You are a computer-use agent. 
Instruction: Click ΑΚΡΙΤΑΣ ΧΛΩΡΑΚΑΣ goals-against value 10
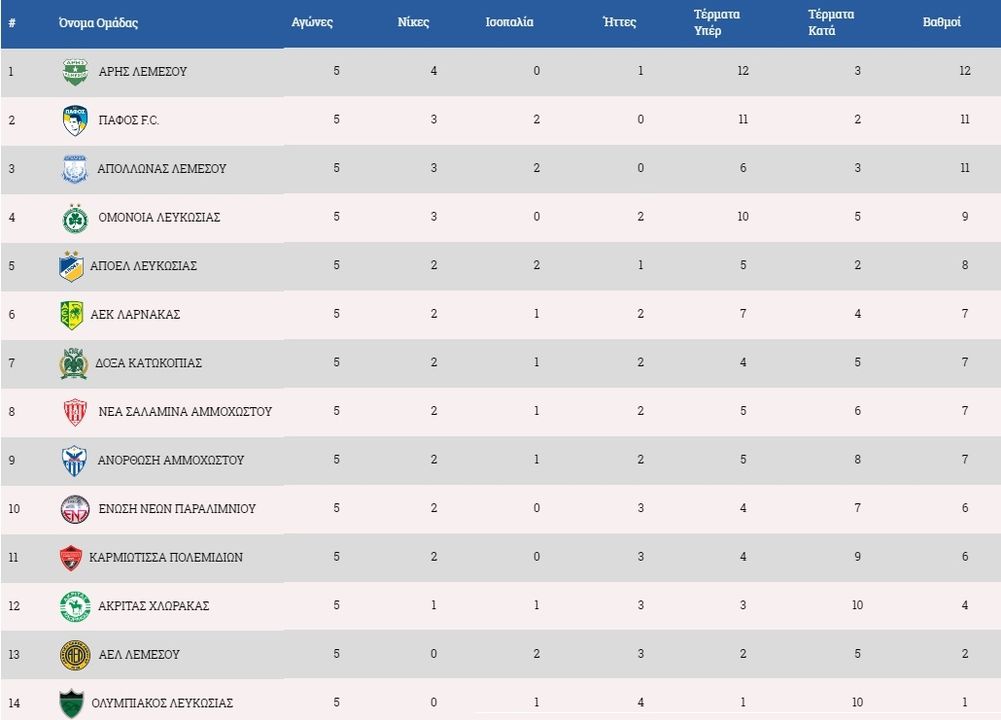coord(857,606)
